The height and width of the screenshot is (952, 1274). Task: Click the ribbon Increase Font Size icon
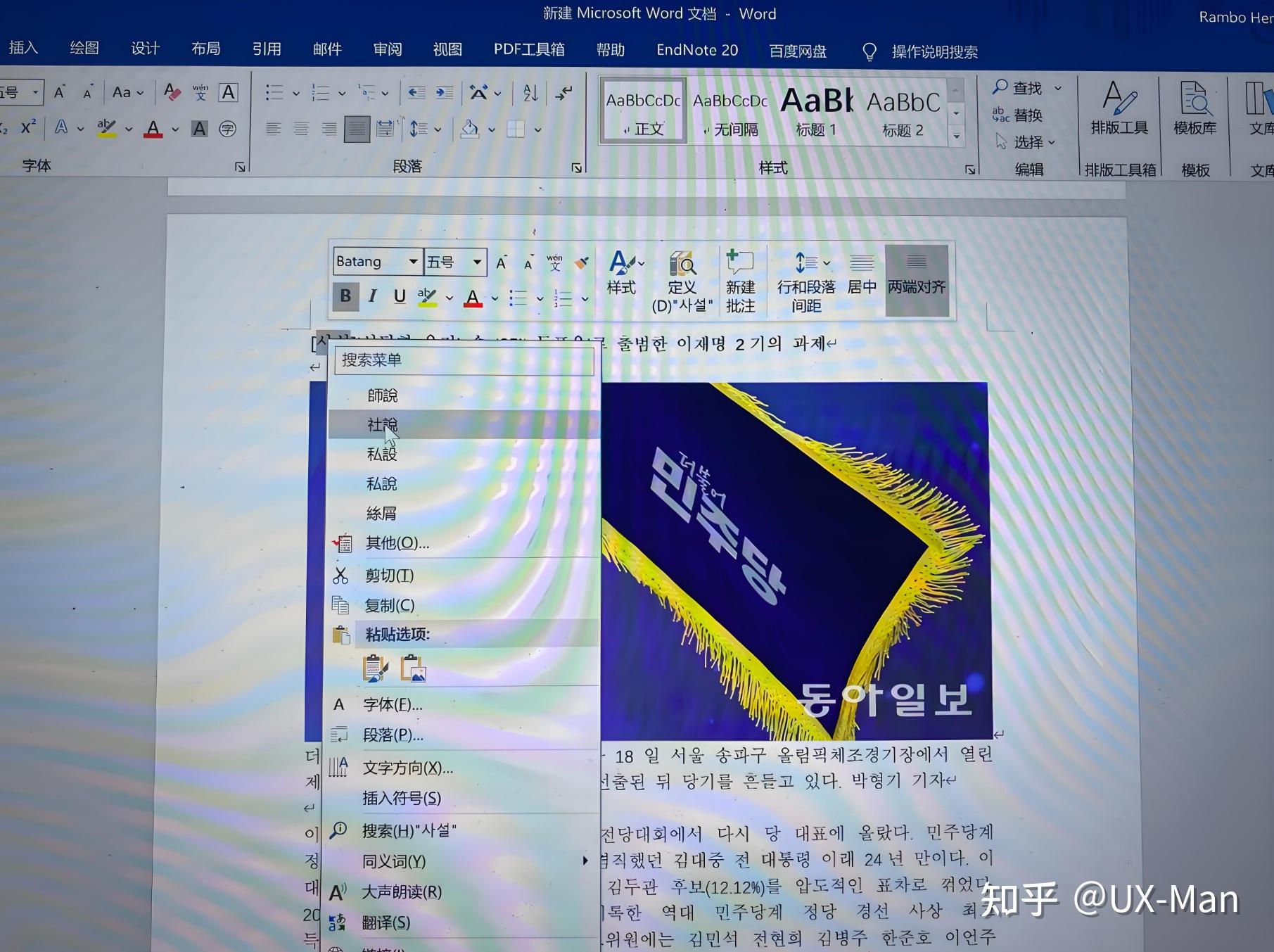point(60,92)
